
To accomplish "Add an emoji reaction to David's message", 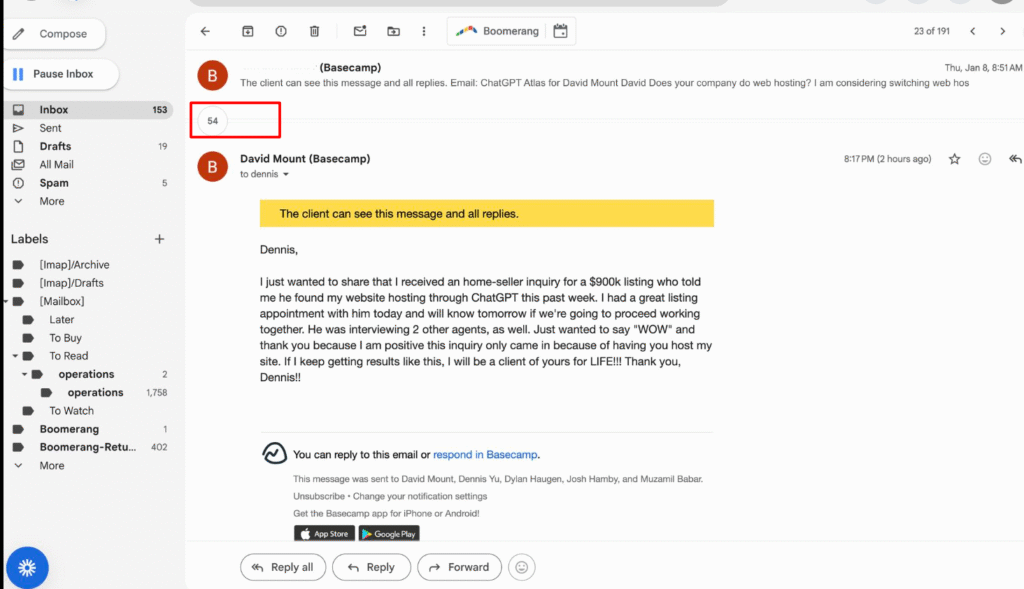I will point(985,159).
